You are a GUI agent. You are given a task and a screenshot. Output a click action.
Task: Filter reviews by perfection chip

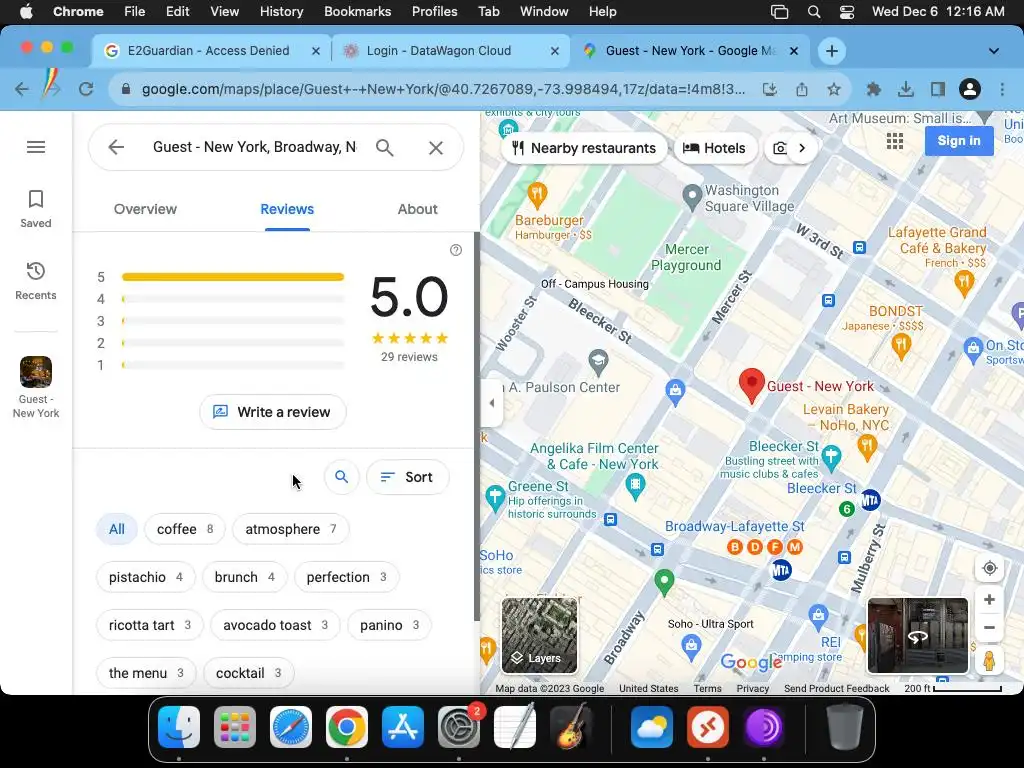346,577
